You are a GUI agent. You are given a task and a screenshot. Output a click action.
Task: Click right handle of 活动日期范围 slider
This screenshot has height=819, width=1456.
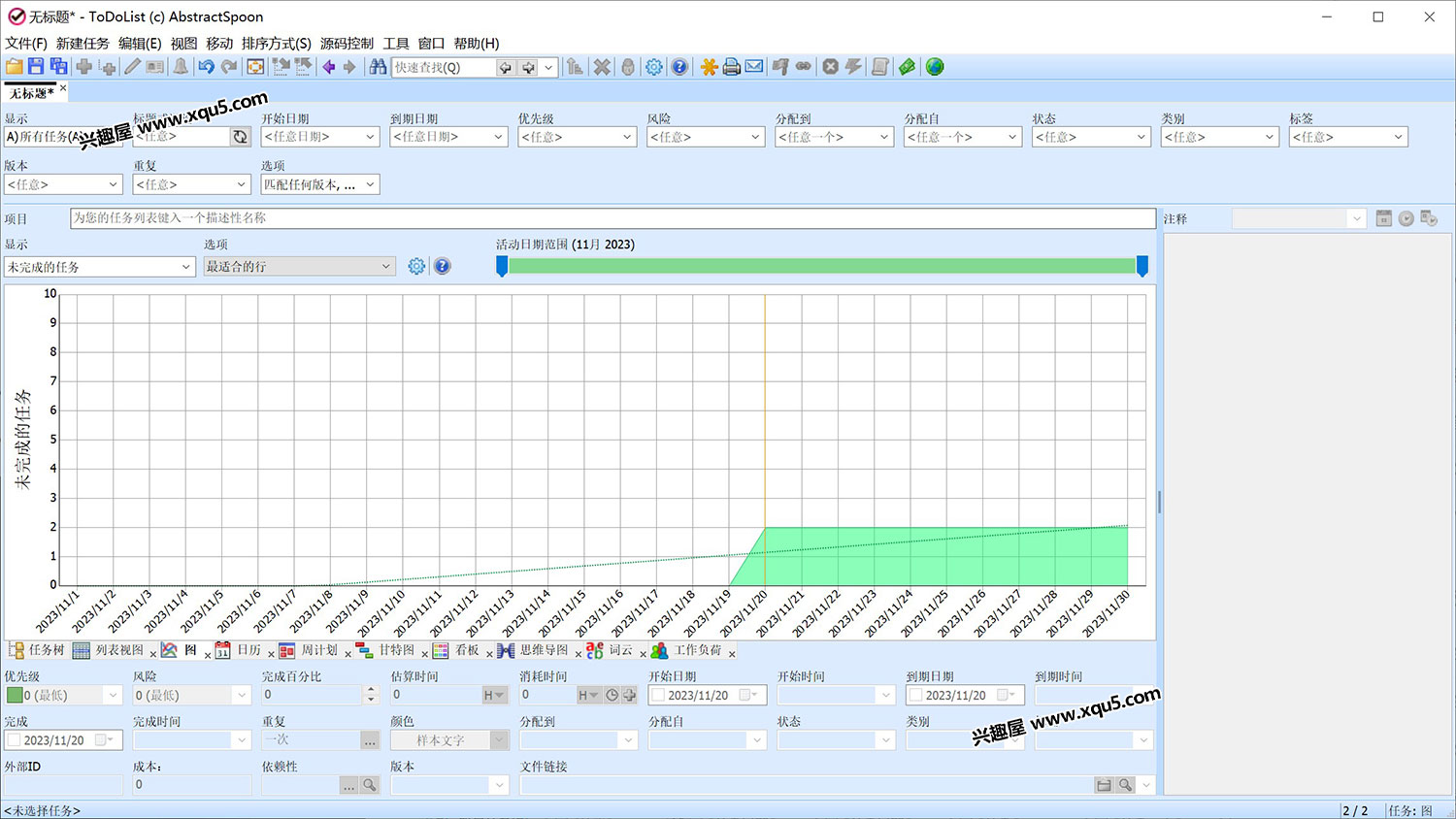pyautogui.click(x=1142, y=266)
